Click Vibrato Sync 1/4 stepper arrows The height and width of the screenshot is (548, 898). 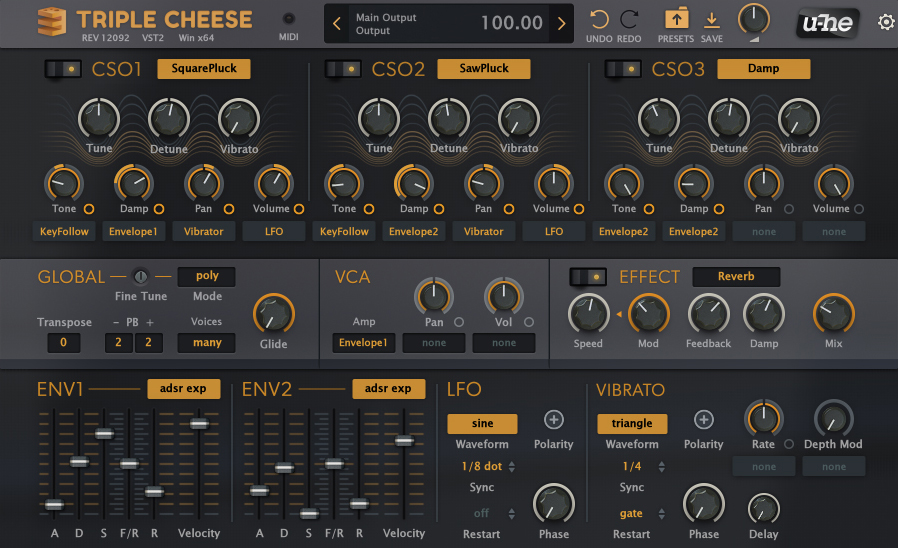coord(661,467)
